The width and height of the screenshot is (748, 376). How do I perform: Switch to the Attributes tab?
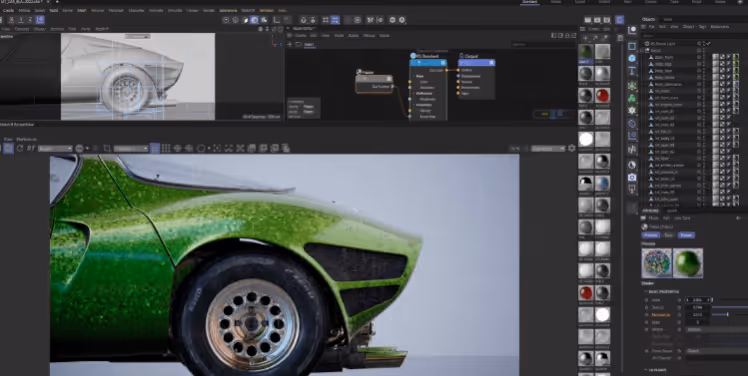point(650,210)
